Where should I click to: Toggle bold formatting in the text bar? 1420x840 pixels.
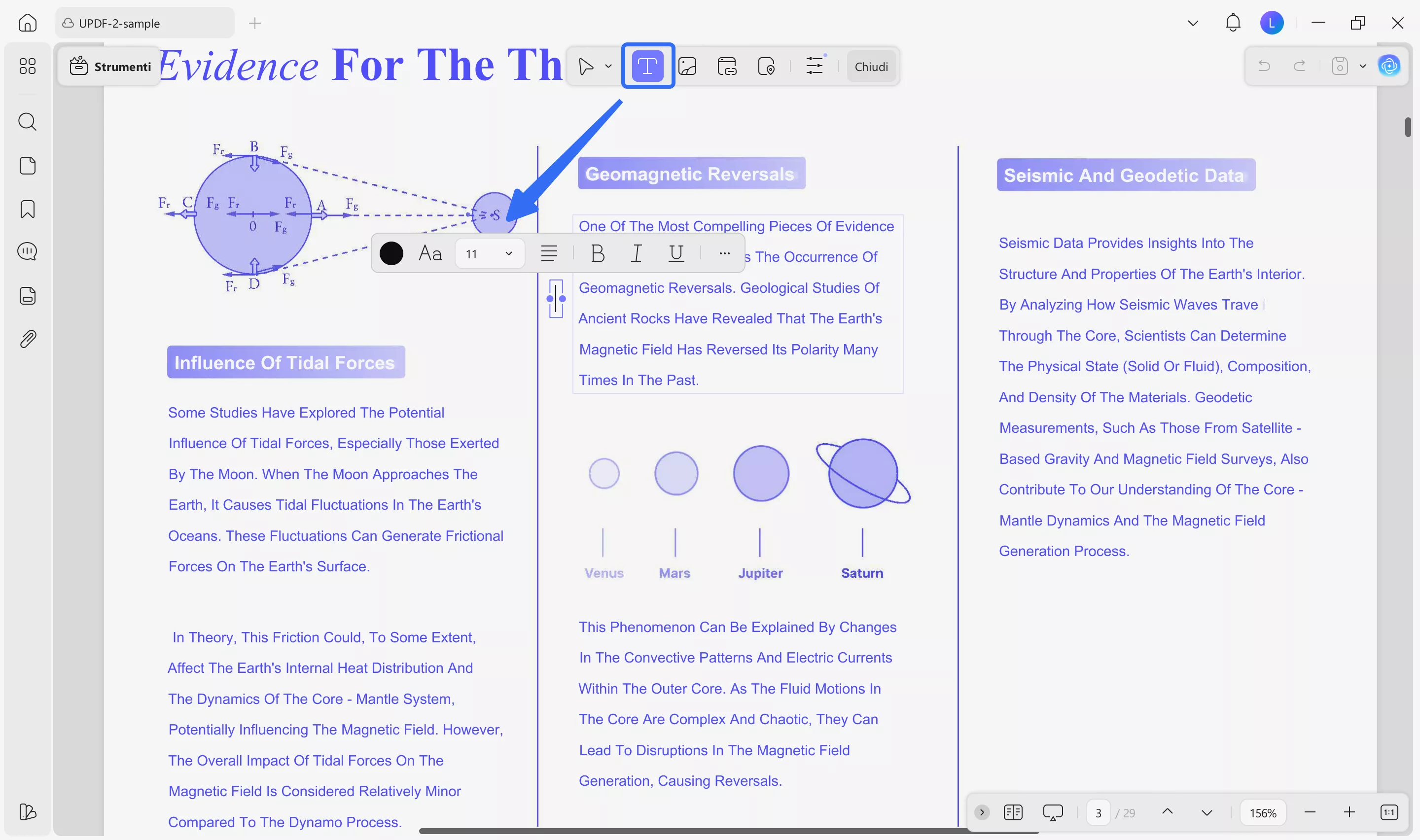click(x=598, y=253)
